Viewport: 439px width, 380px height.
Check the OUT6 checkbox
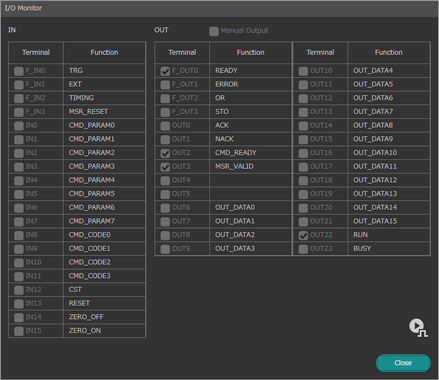click(x=165, y=208)
